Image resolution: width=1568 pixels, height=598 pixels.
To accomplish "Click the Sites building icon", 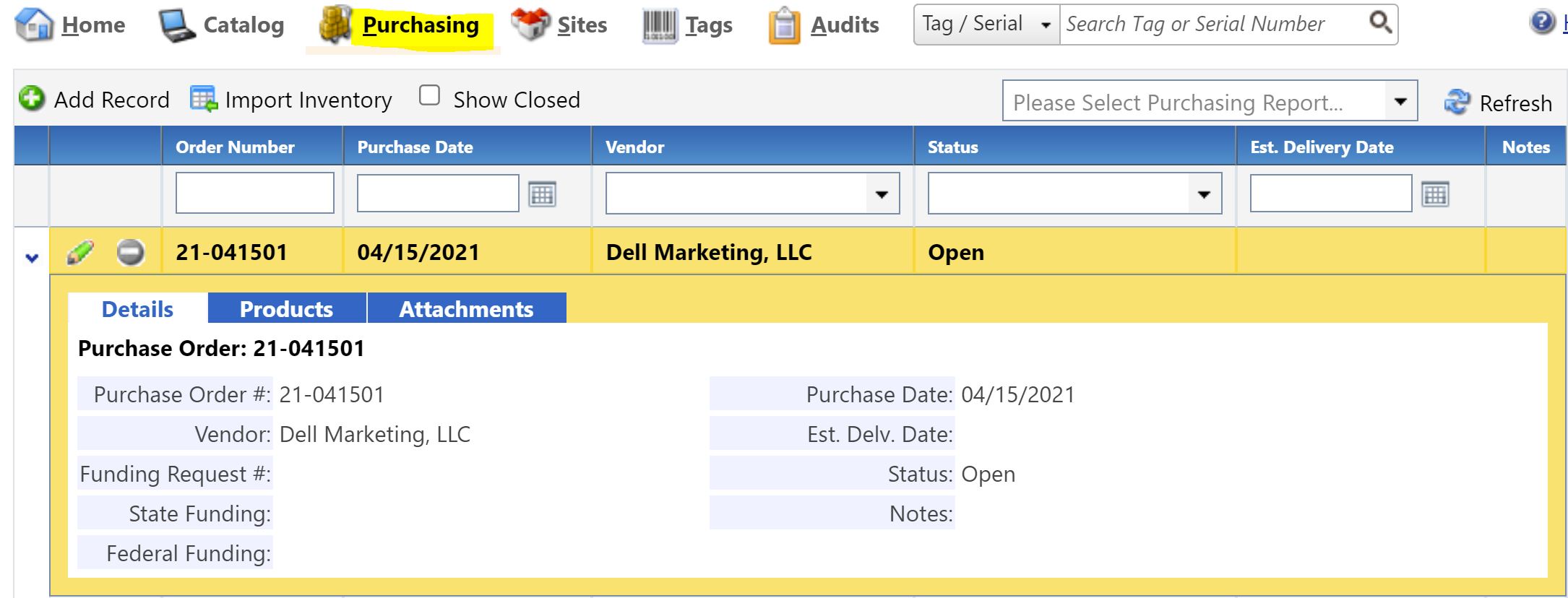I will click(530, 25).
